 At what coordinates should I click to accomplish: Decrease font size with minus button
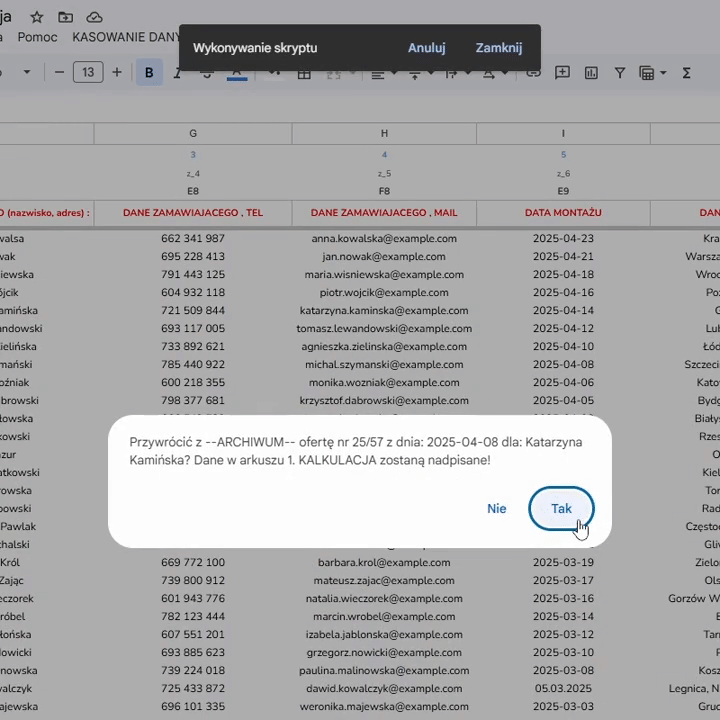point(59,72)
